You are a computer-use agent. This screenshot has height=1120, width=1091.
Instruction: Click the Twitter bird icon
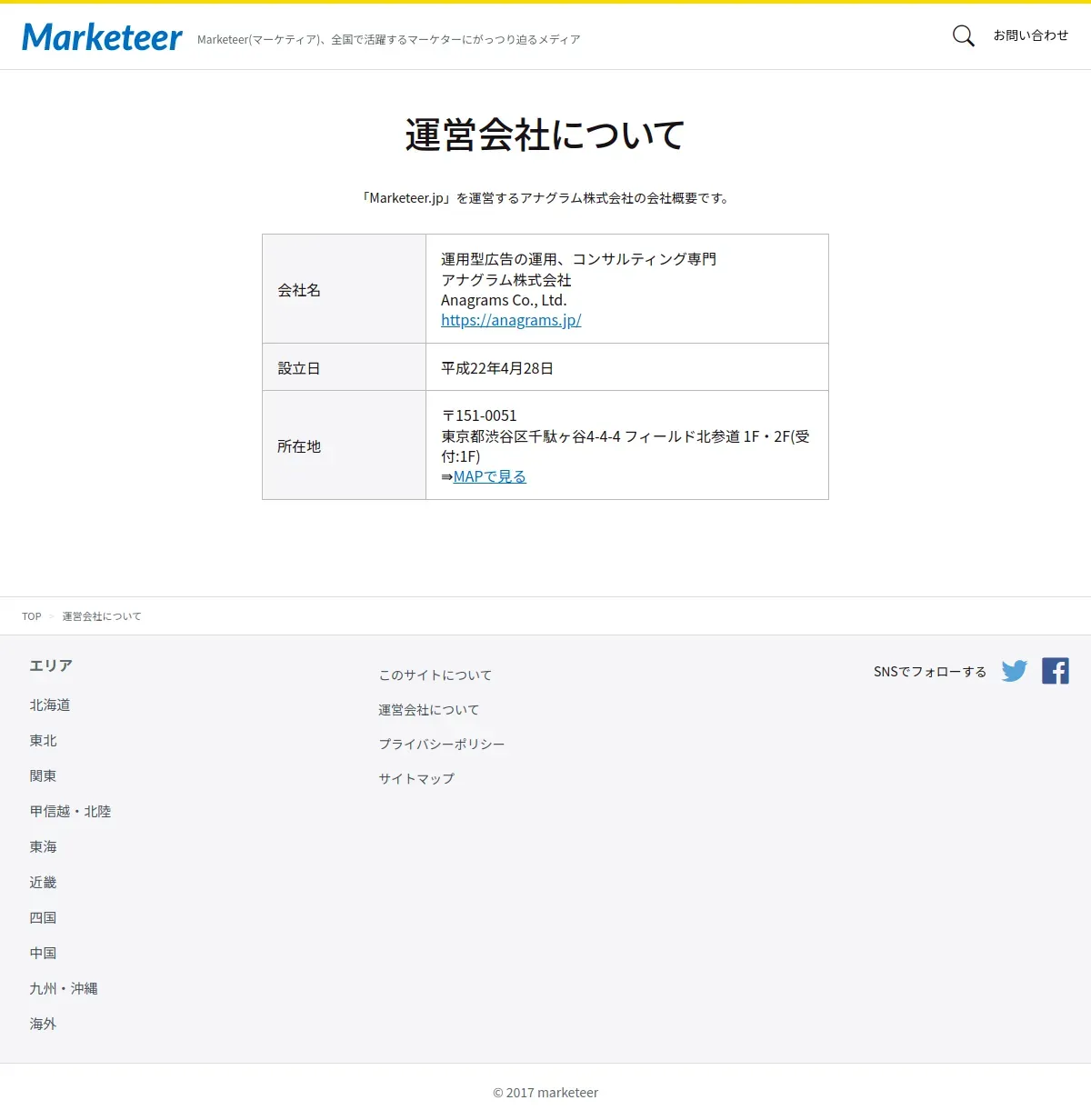[x=1015, y=671]
